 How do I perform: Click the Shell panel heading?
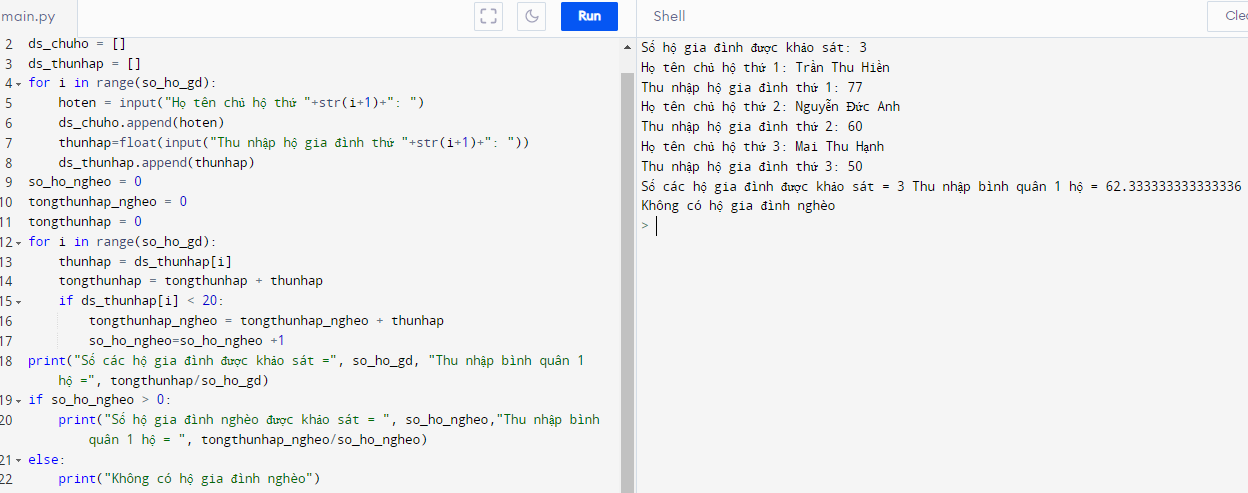click(x=669, y=16)
